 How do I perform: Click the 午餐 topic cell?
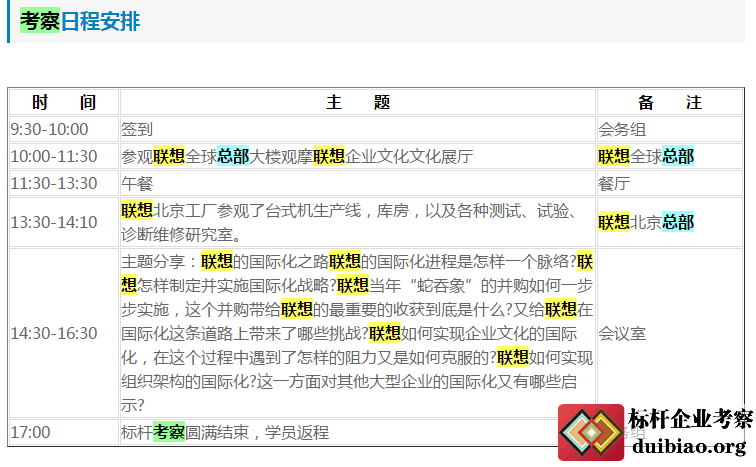(358, 183)
